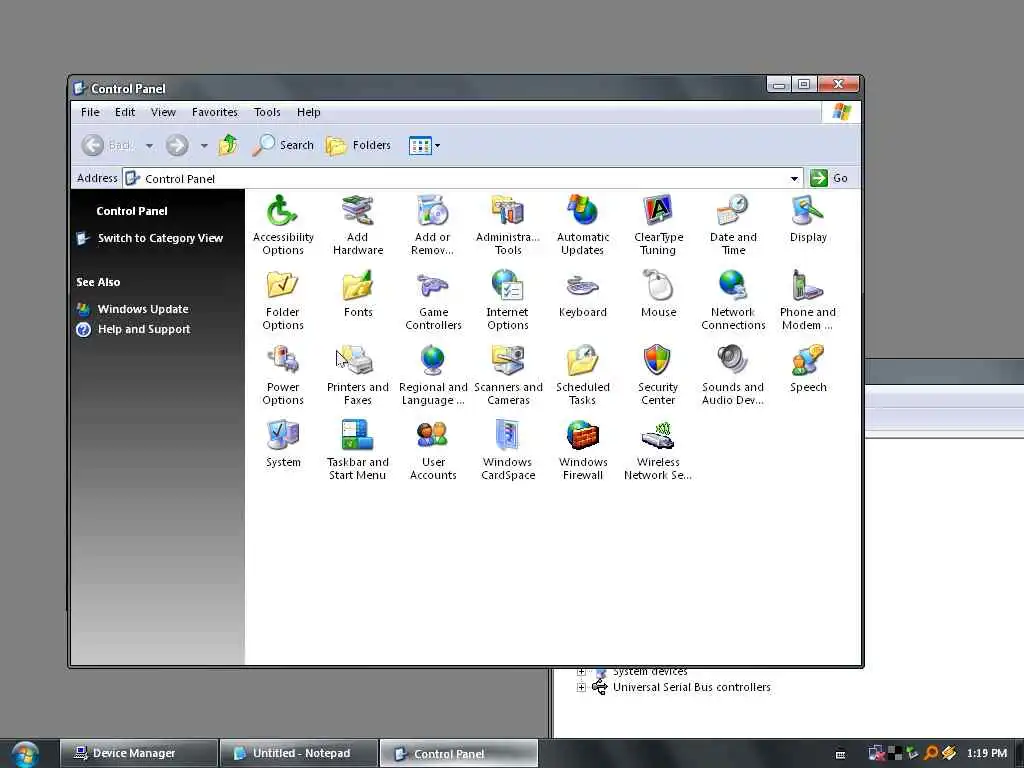The image size is (1024, 768).
Task: Open Speech settings icon
Action: tap(808, 369)
